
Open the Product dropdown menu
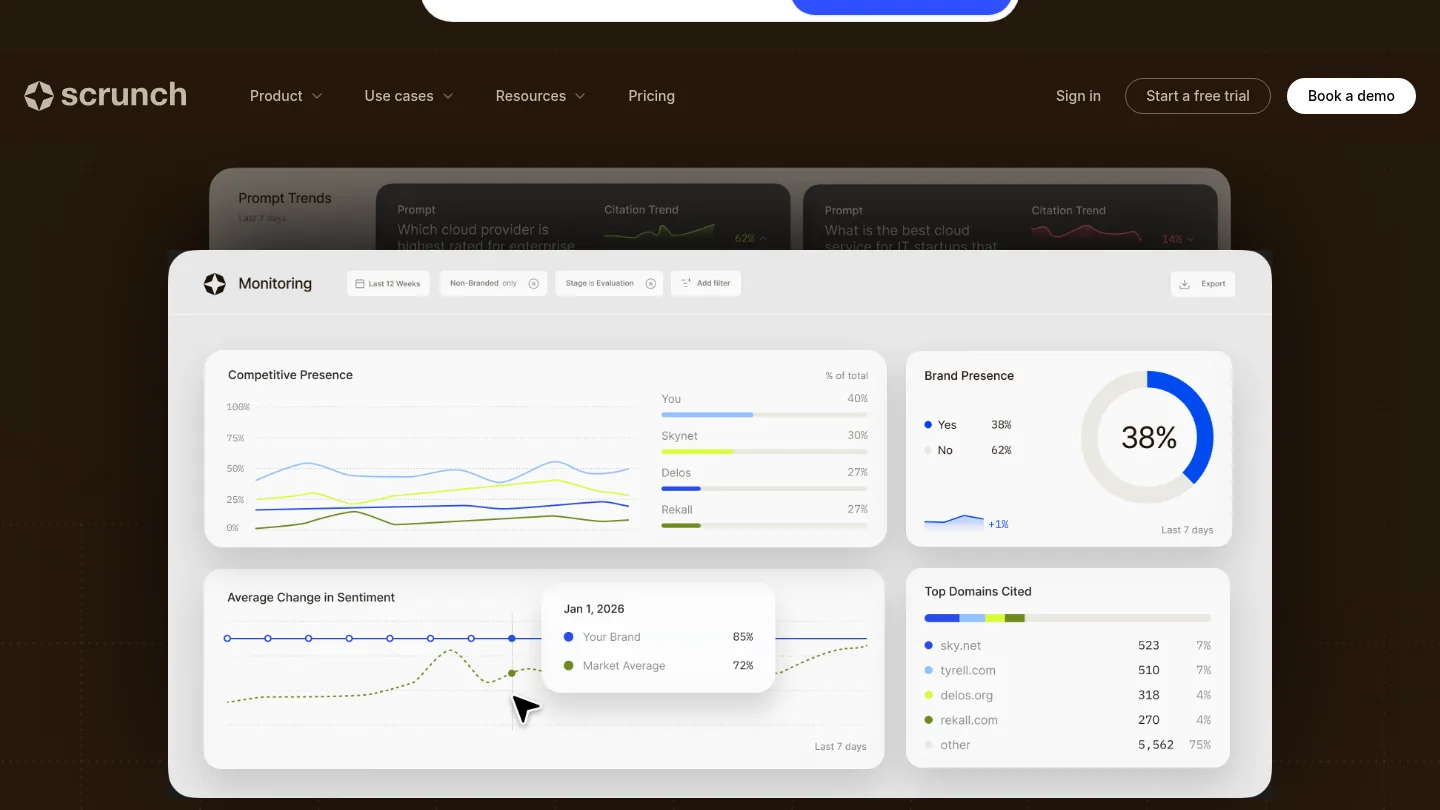tap(286, 96)
